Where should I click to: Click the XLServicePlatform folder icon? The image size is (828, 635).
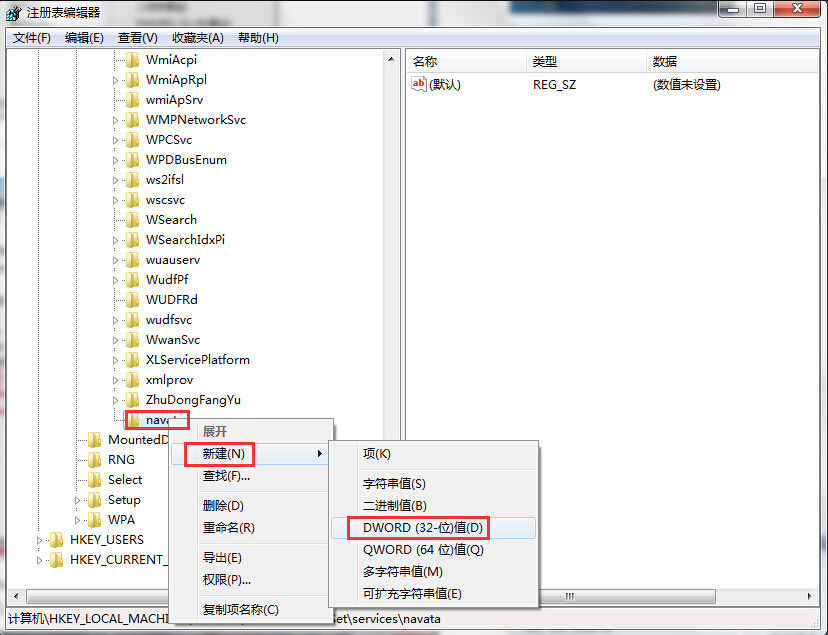[133, 360]
